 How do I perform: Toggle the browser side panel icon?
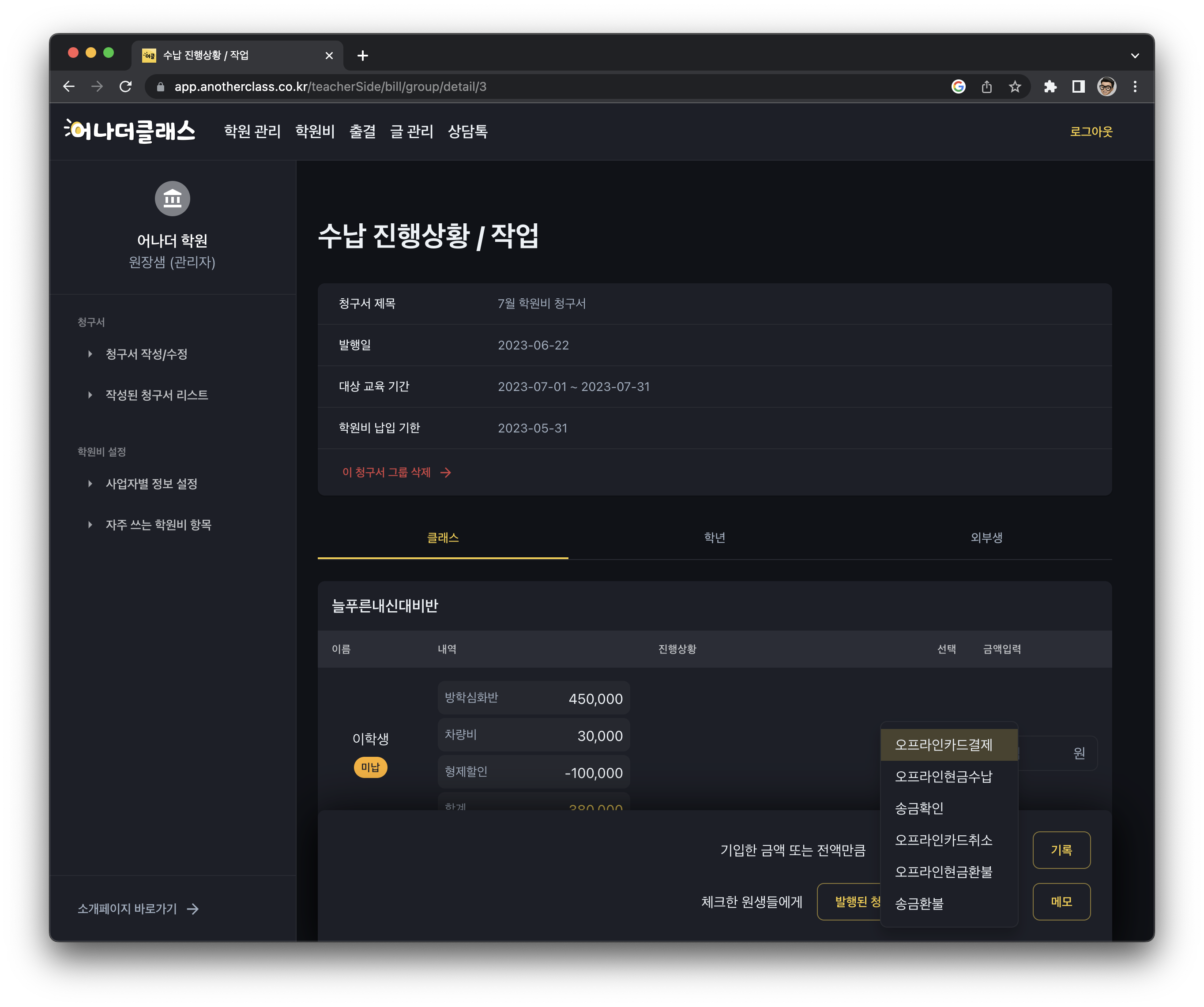coord(1078,86)
